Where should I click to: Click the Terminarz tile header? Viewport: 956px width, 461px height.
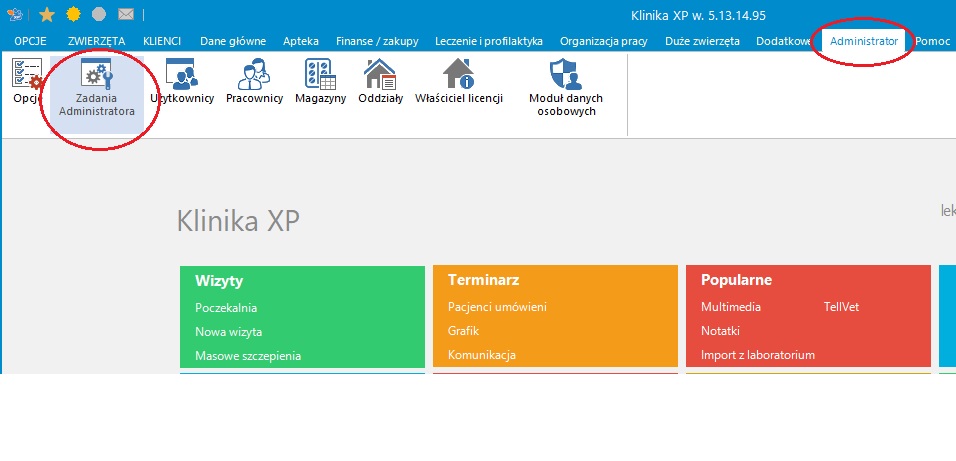(483, 280)
